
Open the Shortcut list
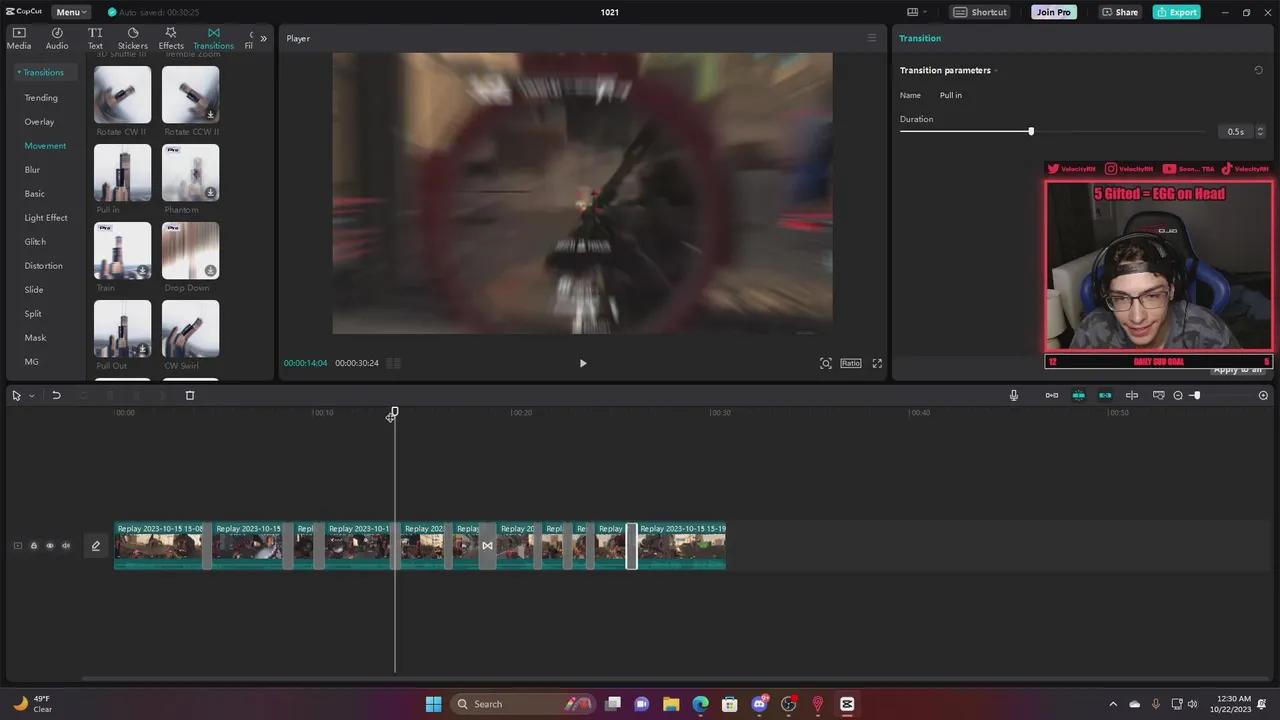click(980, 12)
